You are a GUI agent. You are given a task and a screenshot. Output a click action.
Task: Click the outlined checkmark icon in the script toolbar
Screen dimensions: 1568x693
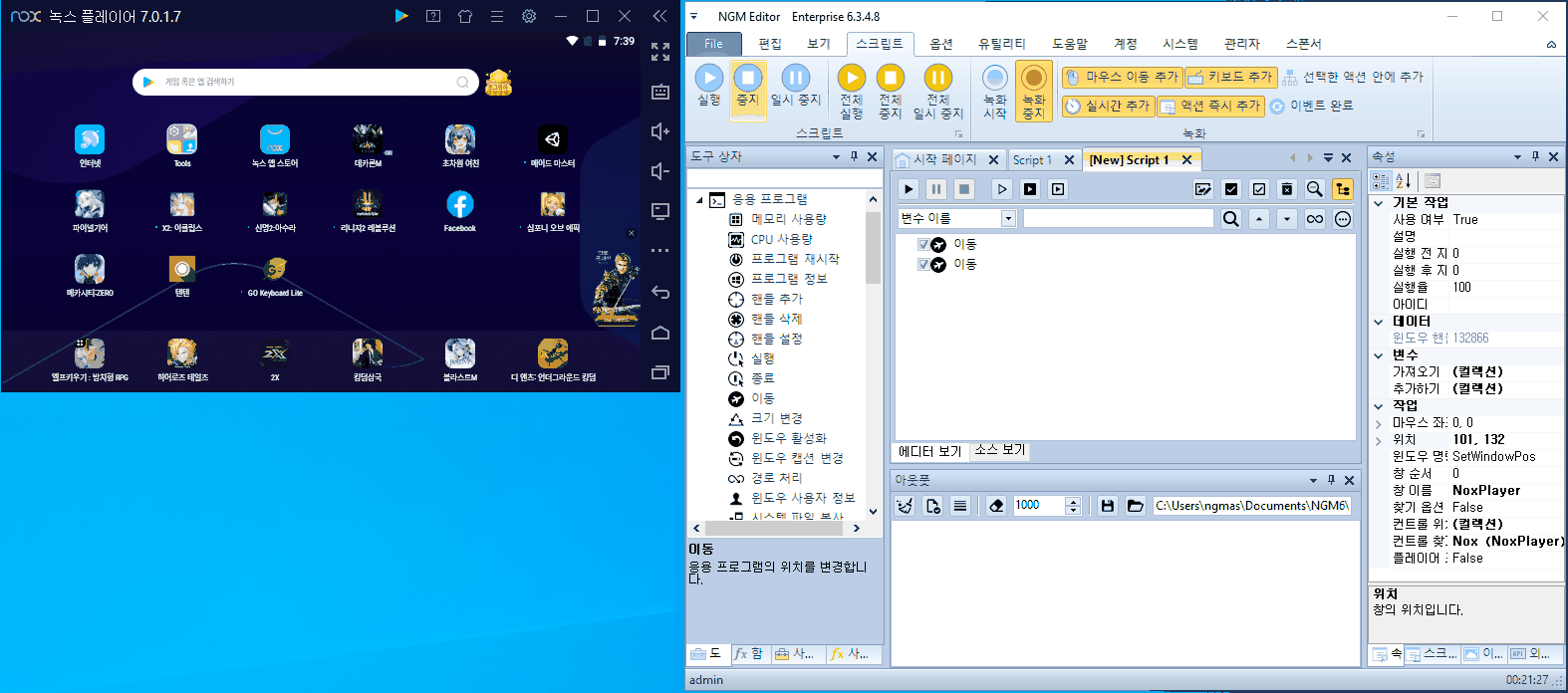point(1259,189)
